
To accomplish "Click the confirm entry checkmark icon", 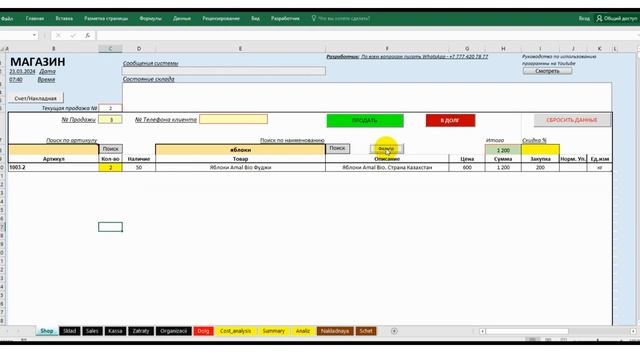I will click(x=73, y=36).
